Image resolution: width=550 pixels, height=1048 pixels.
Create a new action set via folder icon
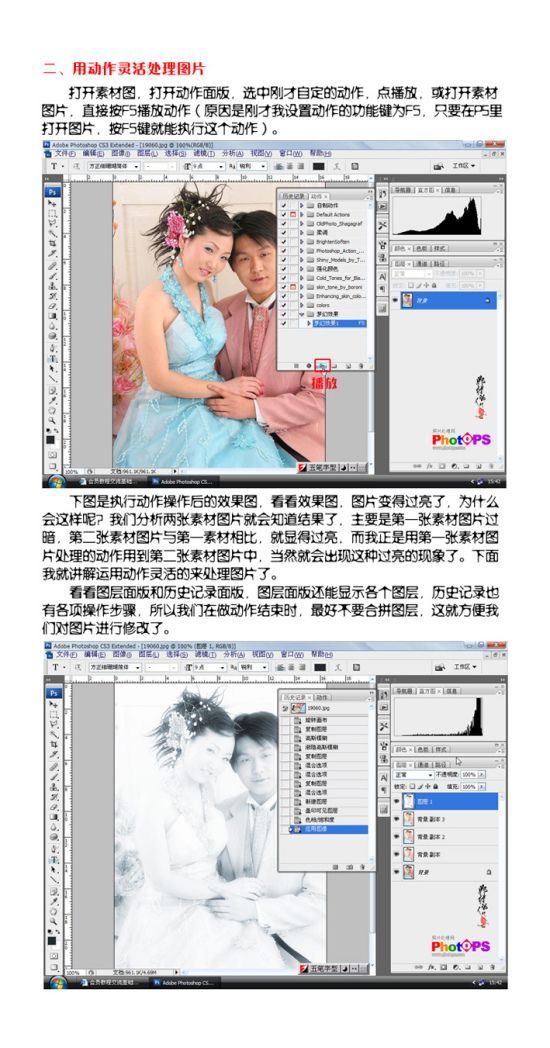pyautogui.click(x=336, y=366)
